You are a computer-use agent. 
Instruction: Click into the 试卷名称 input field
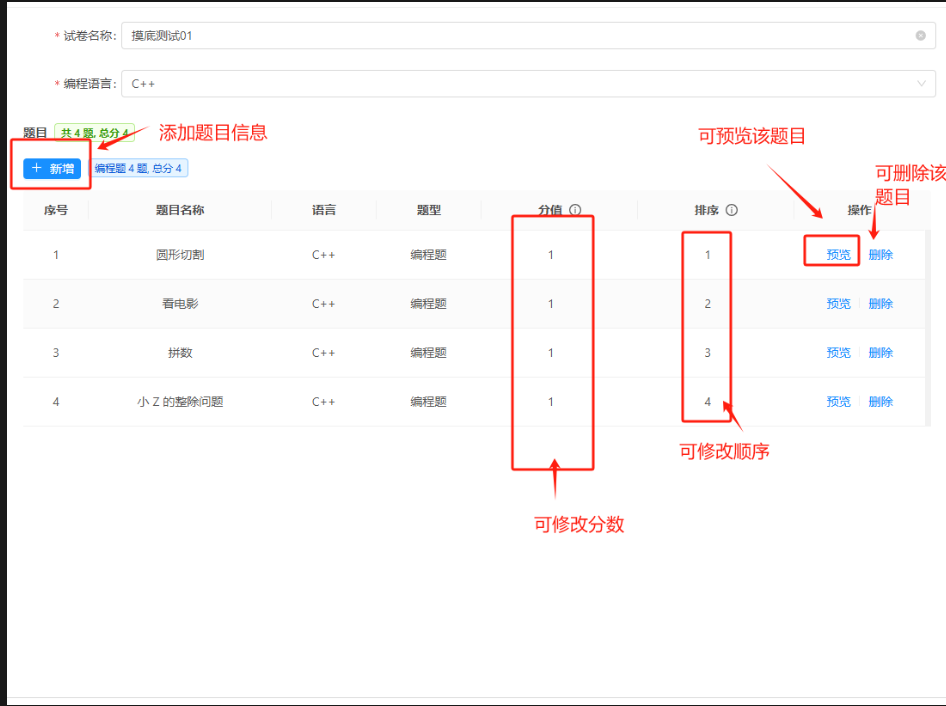click(x=500, y=36)
